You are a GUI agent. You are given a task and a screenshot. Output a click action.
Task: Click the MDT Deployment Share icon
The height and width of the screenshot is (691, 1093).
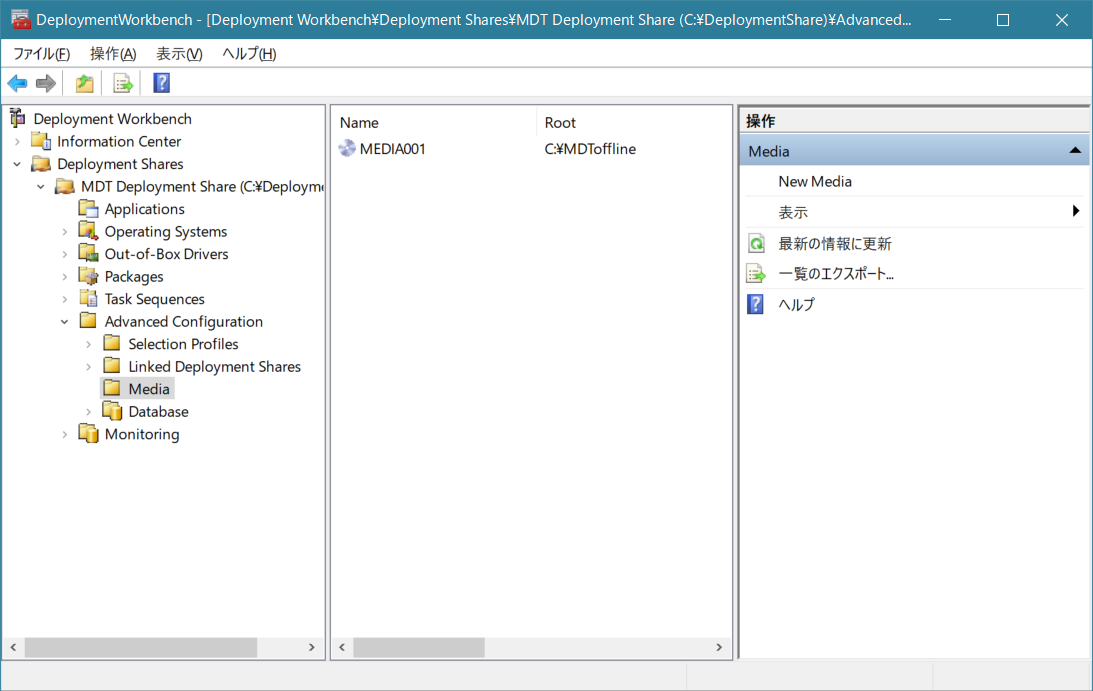click(x=65, y=186)
